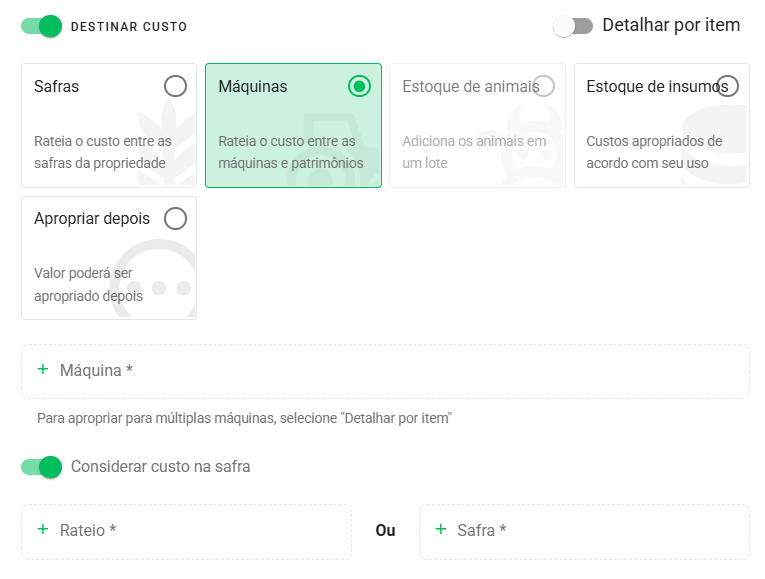The height and width of the screenshot is (579, 765).
Task: Click Custos apropriados de acordo com seu uso
Action: point(654,152)
